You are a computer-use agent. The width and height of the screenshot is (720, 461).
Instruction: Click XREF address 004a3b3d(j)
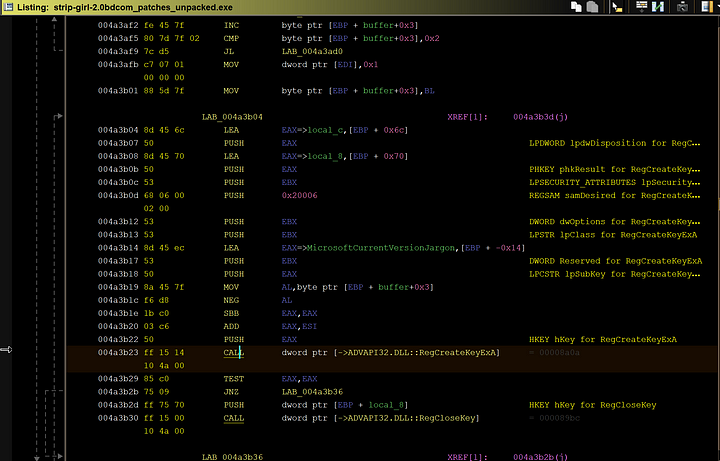pos(540,117)
